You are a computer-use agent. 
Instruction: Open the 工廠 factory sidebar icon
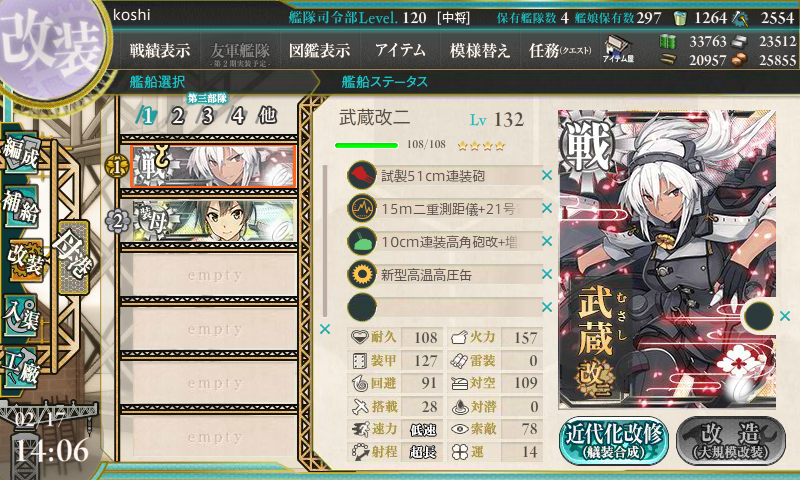tap(20, 367)
